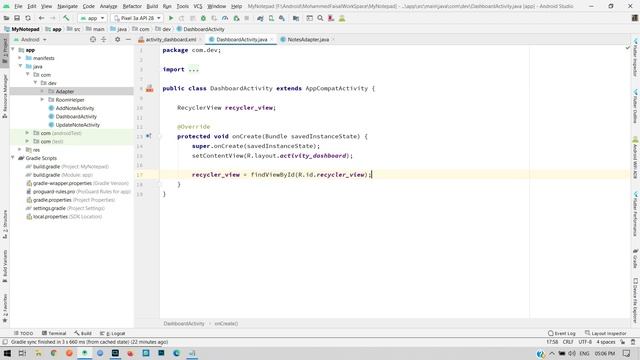The width and height of the screenshot is (640, 360).
Task: Click the class gutter icon on line 8
Action: pyautogui.click(x=150, y=89)
